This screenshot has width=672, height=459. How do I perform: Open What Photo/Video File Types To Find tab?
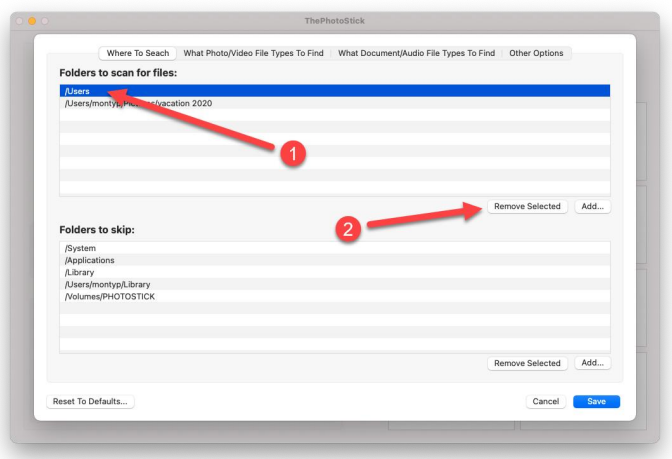pos(253,53)
